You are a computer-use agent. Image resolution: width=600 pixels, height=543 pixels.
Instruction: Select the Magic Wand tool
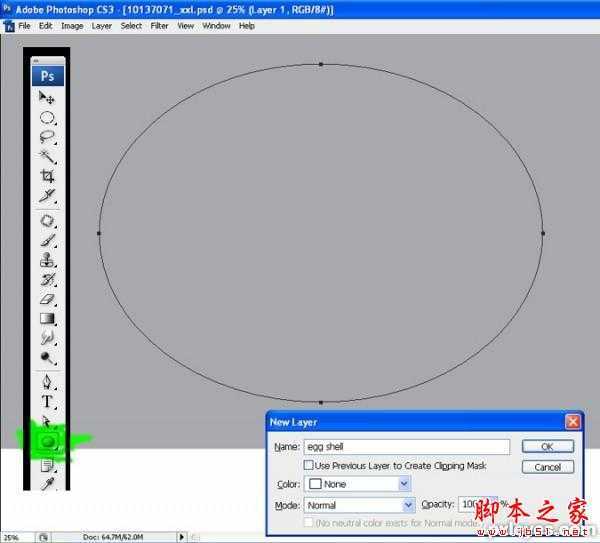pos(47,157)
